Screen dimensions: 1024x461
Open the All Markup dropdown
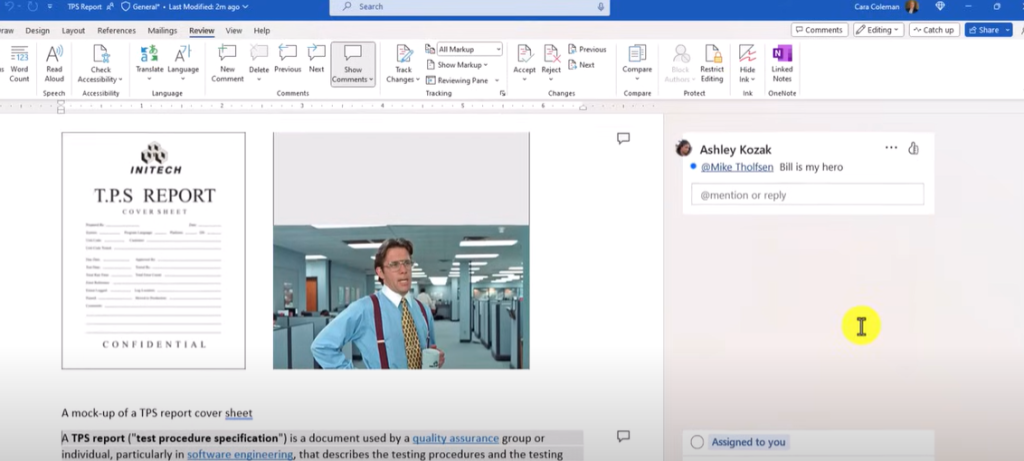pyautogui.click(x=469, y=49)
